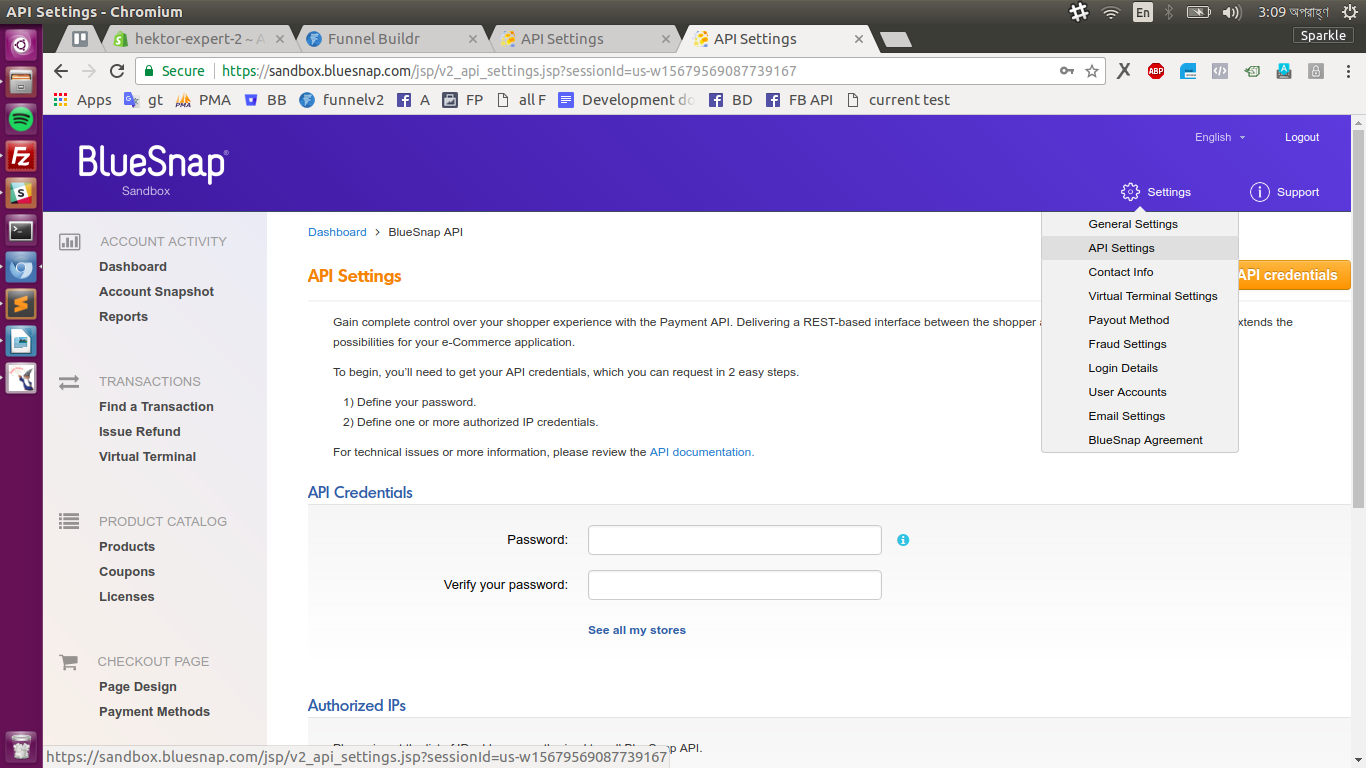Click the BlueSnap Sandbox logo
The image size is (1366, 768).
coord(153,170)
